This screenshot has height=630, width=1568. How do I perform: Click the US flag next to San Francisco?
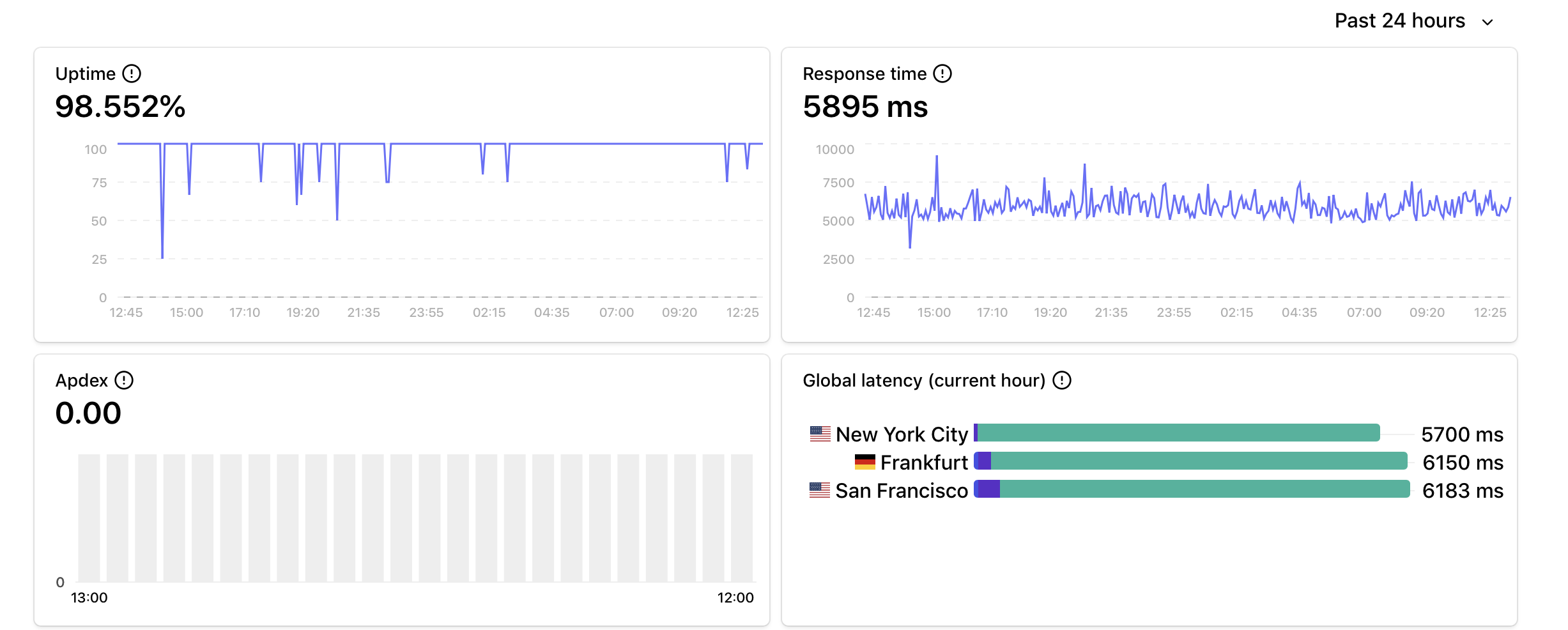point(820,490)
